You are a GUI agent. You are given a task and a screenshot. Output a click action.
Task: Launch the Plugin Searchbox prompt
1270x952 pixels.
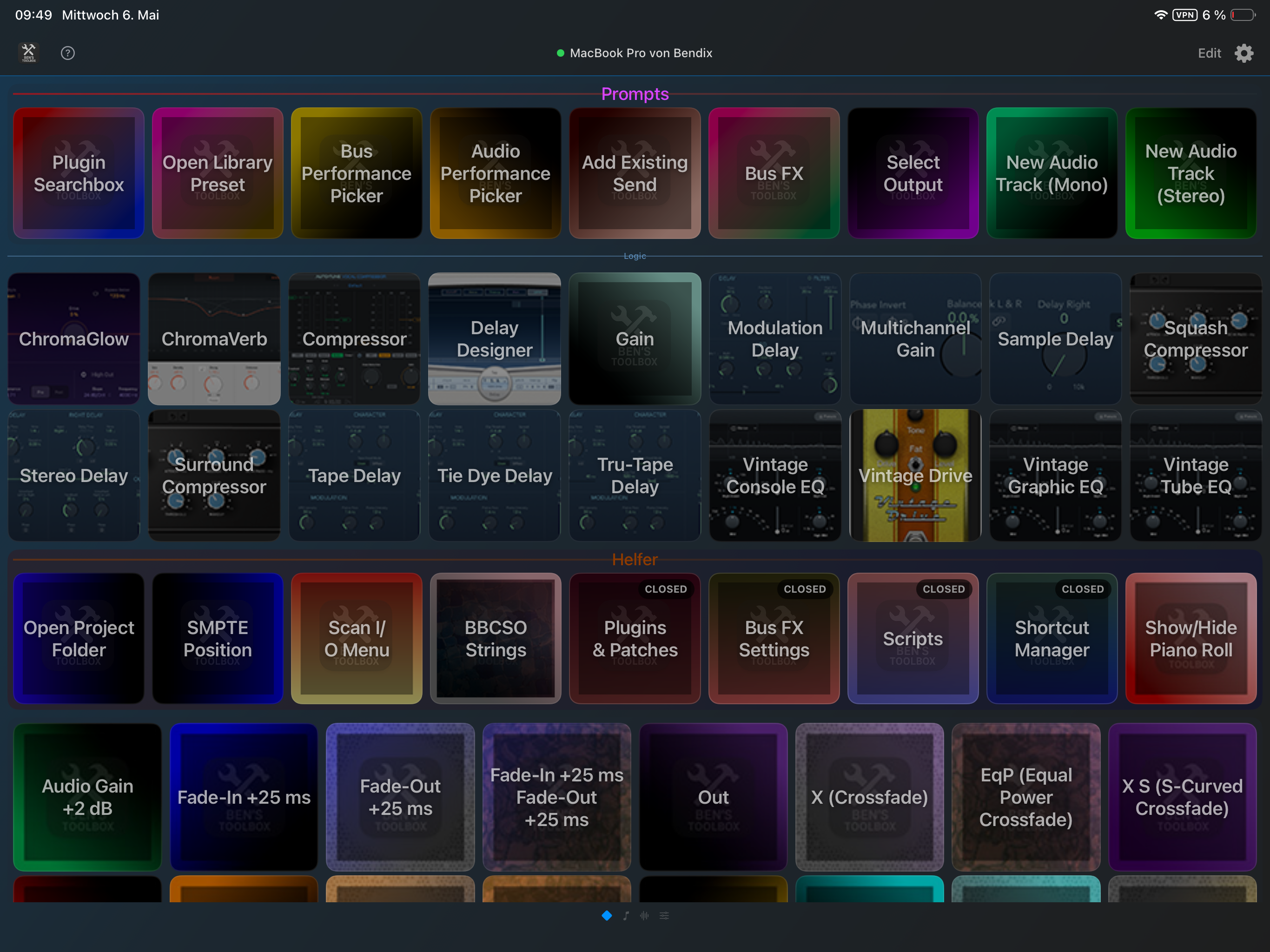79,173
